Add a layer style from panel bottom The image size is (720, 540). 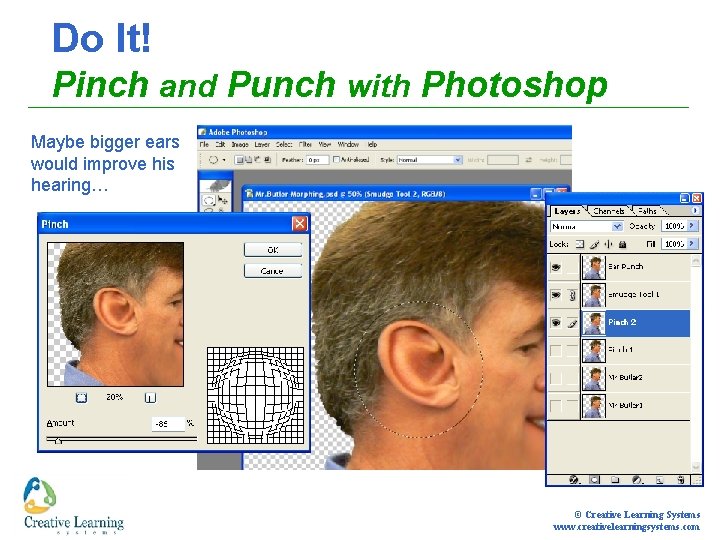click(574, 480)
